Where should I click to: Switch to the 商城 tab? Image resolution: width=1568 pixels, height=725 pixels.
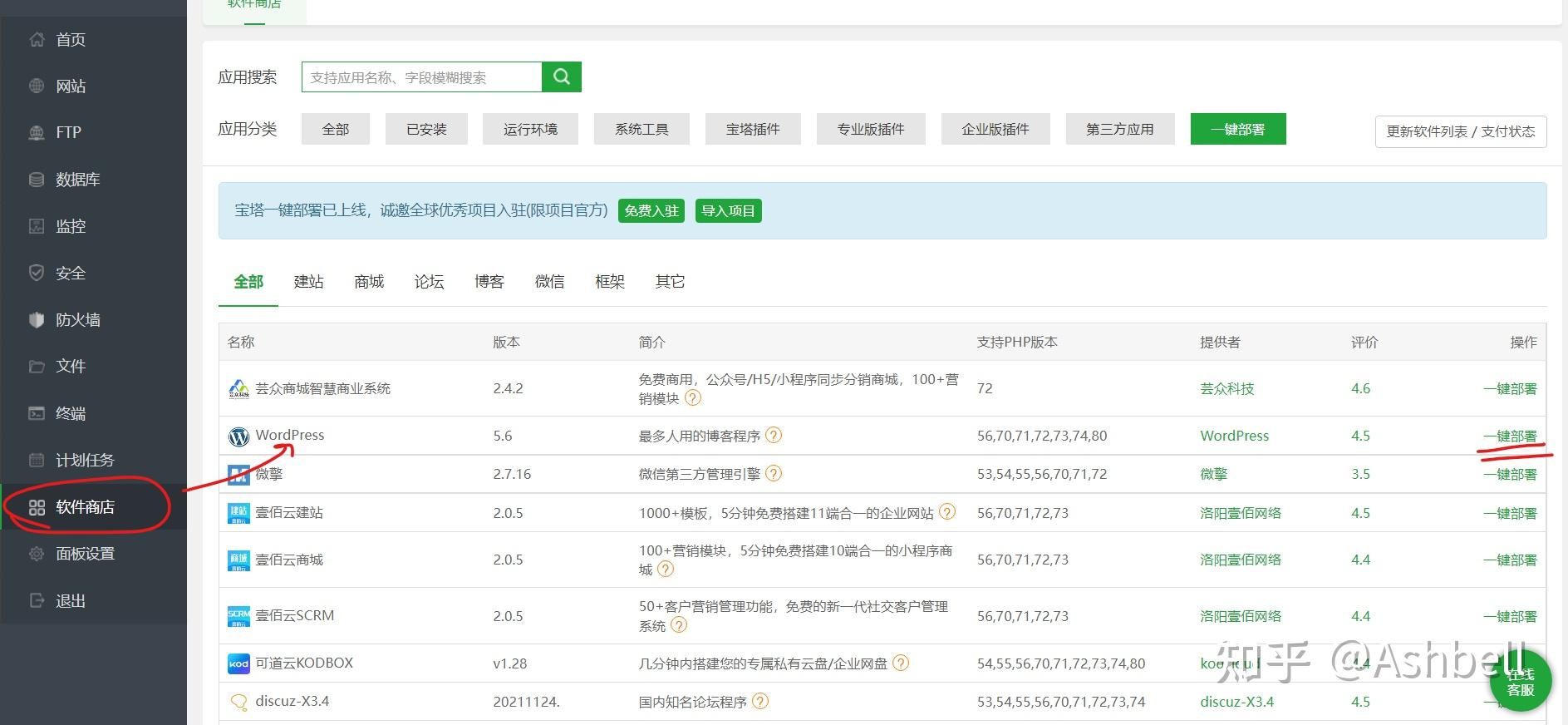click(369, 282)
